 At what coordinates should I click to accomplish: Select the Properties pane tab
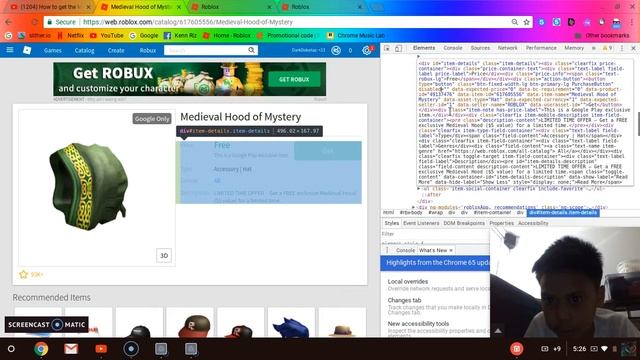tap(501, 223)
